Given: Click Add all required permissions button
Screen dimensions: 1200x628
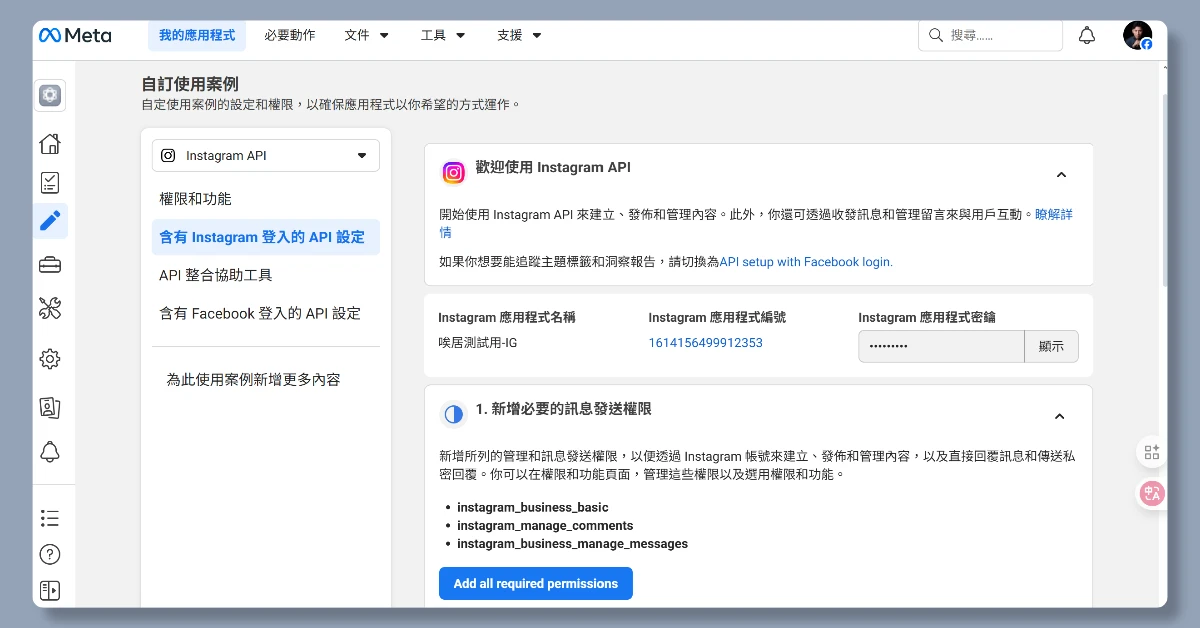Looking at the screenshot, I should 536,583.
